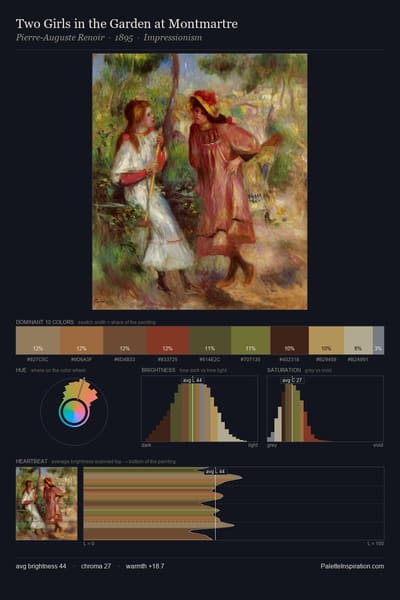
Task: Open the main Renoir painting image
Action: 200,181
